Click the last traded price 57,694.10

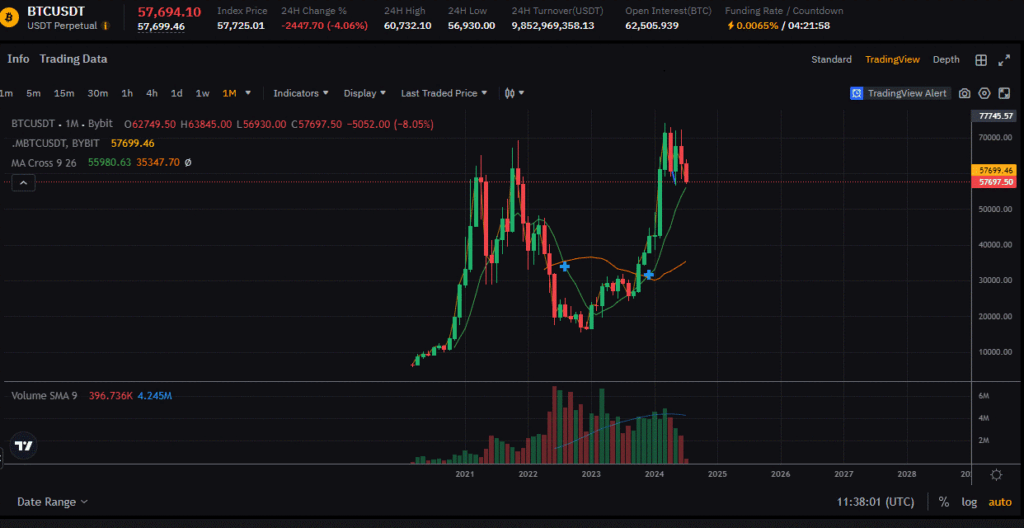(x=169, y=11)
